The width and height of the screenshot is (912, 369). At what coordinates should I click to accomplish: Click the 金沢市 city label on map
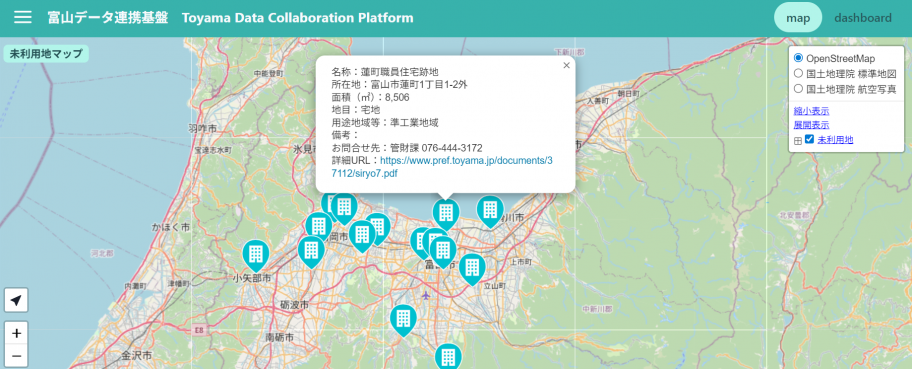click(137, 355)
